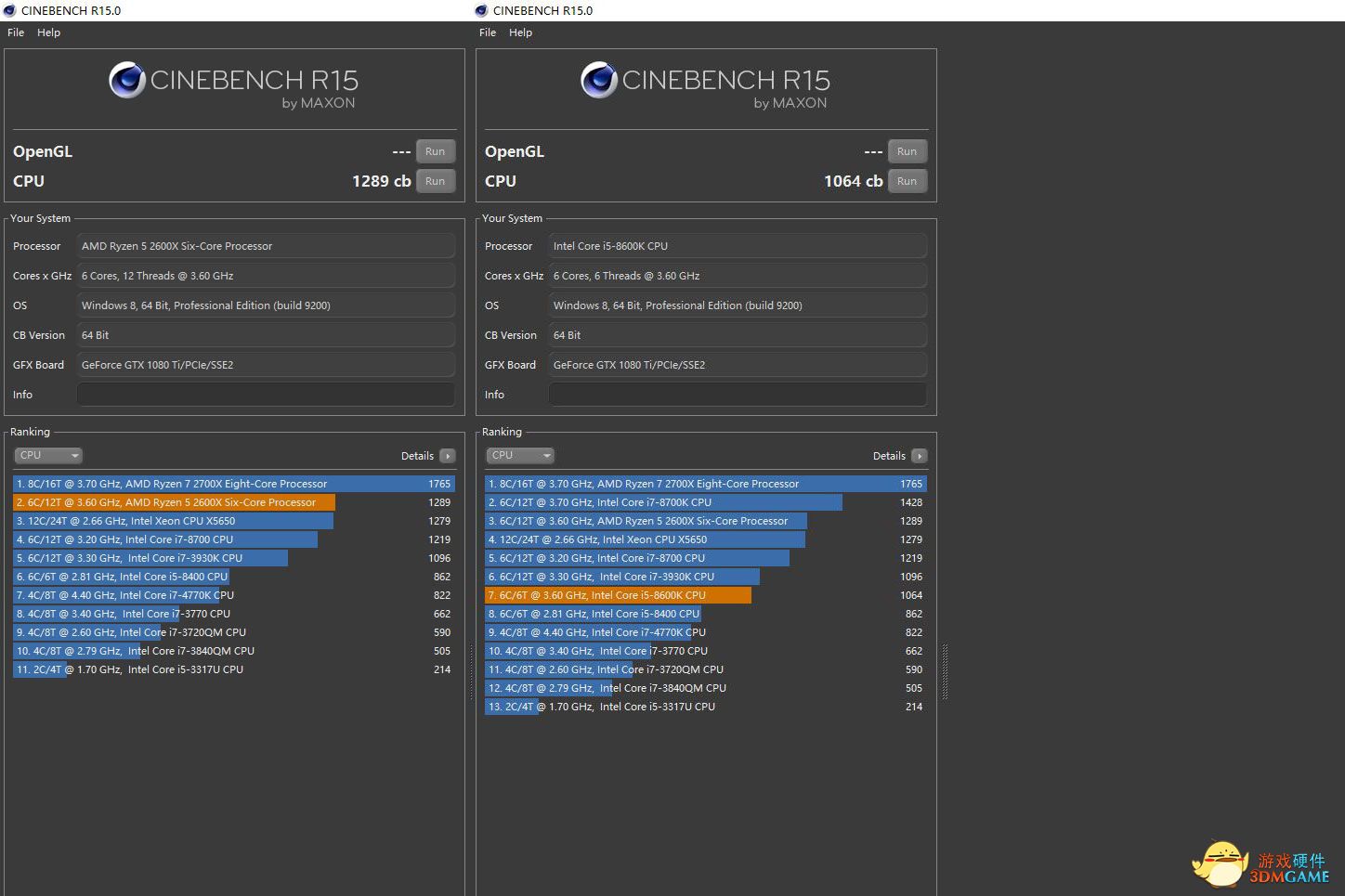Click resize grip on right window's edge
The width and height of the screenshot is (1345, 896).
(945, 671)
